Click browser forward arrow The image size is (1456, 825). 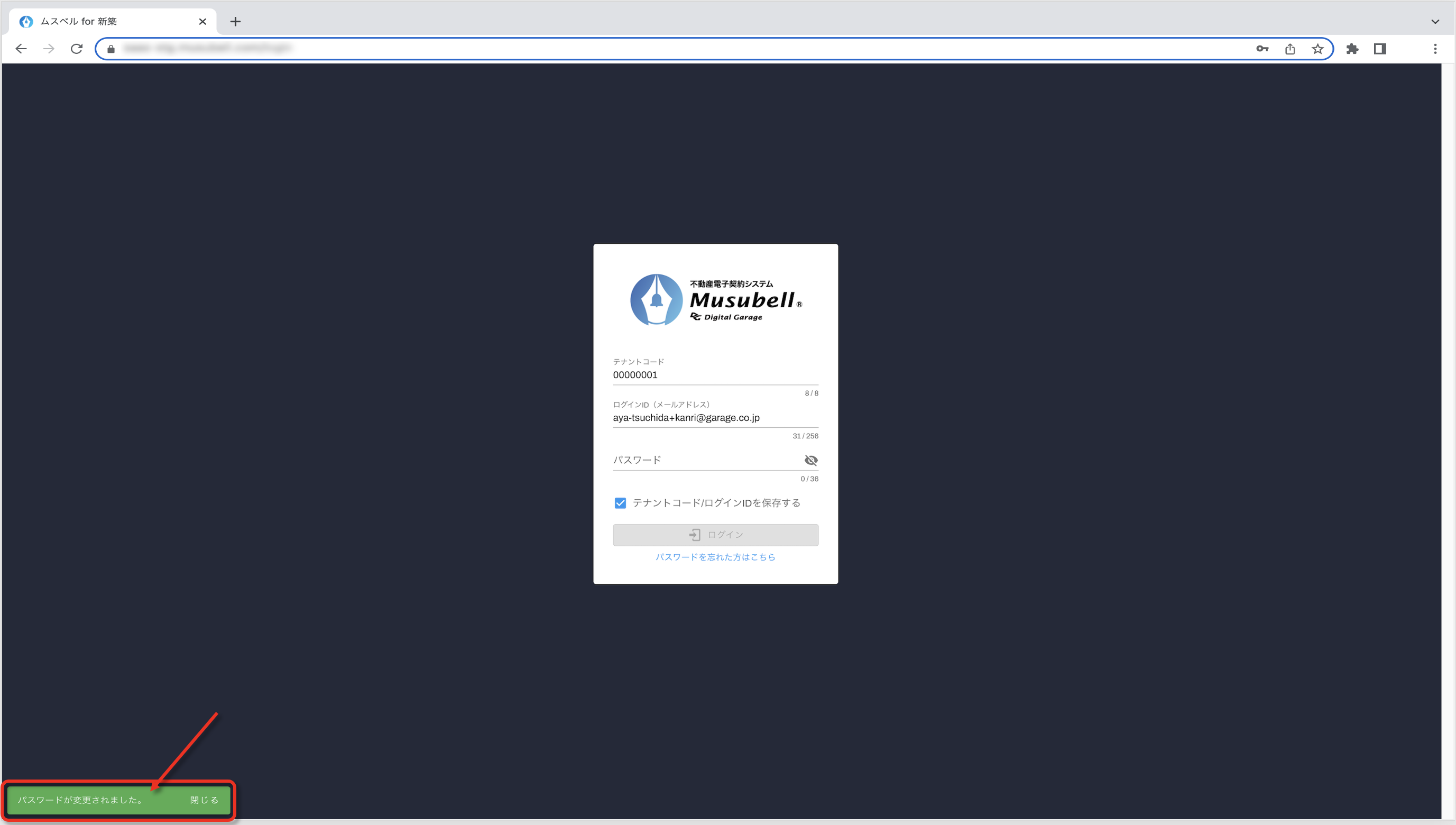coord(49,49)
